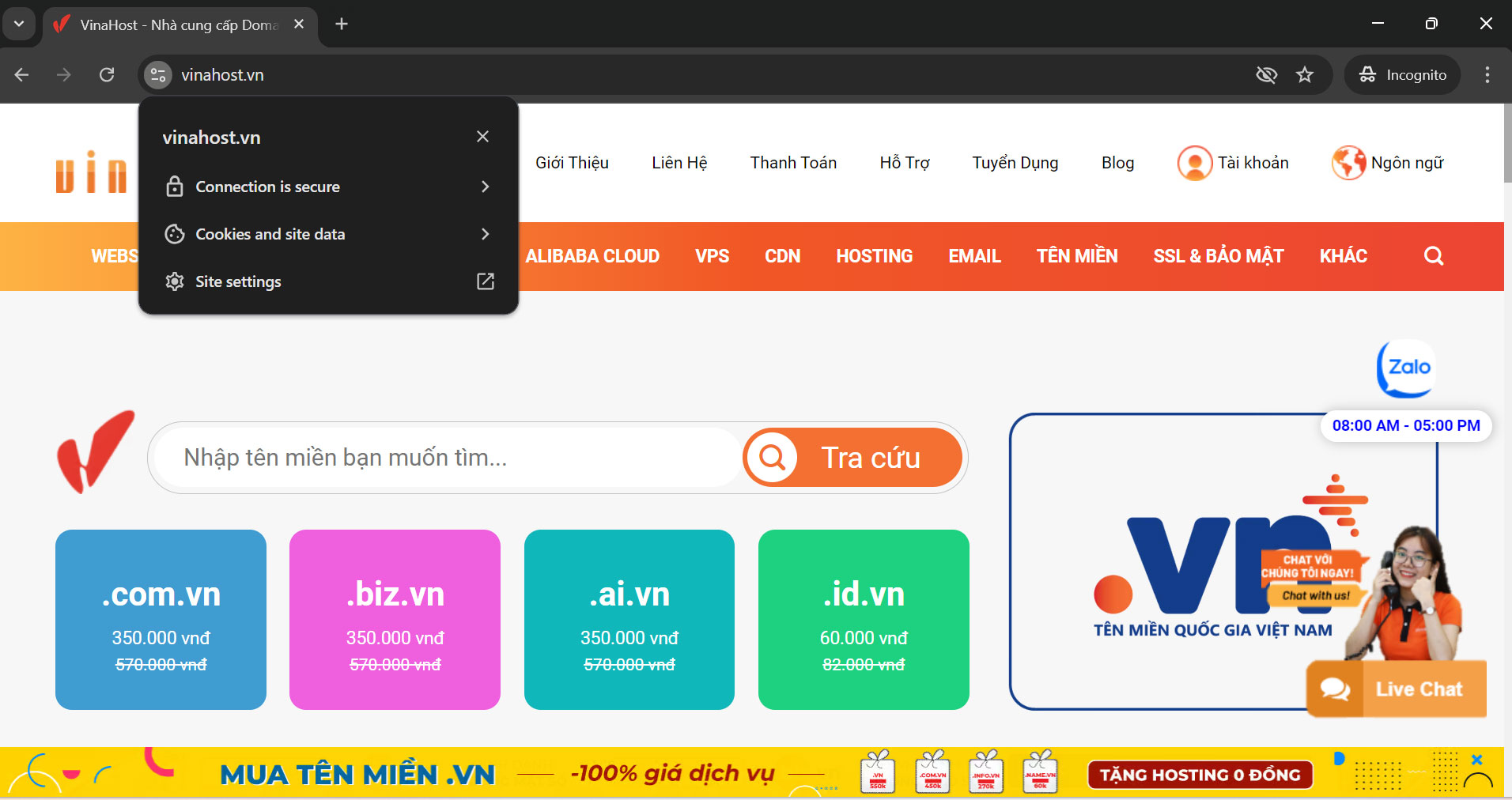Click the gear icon beside Site settings

coord(175,281)
